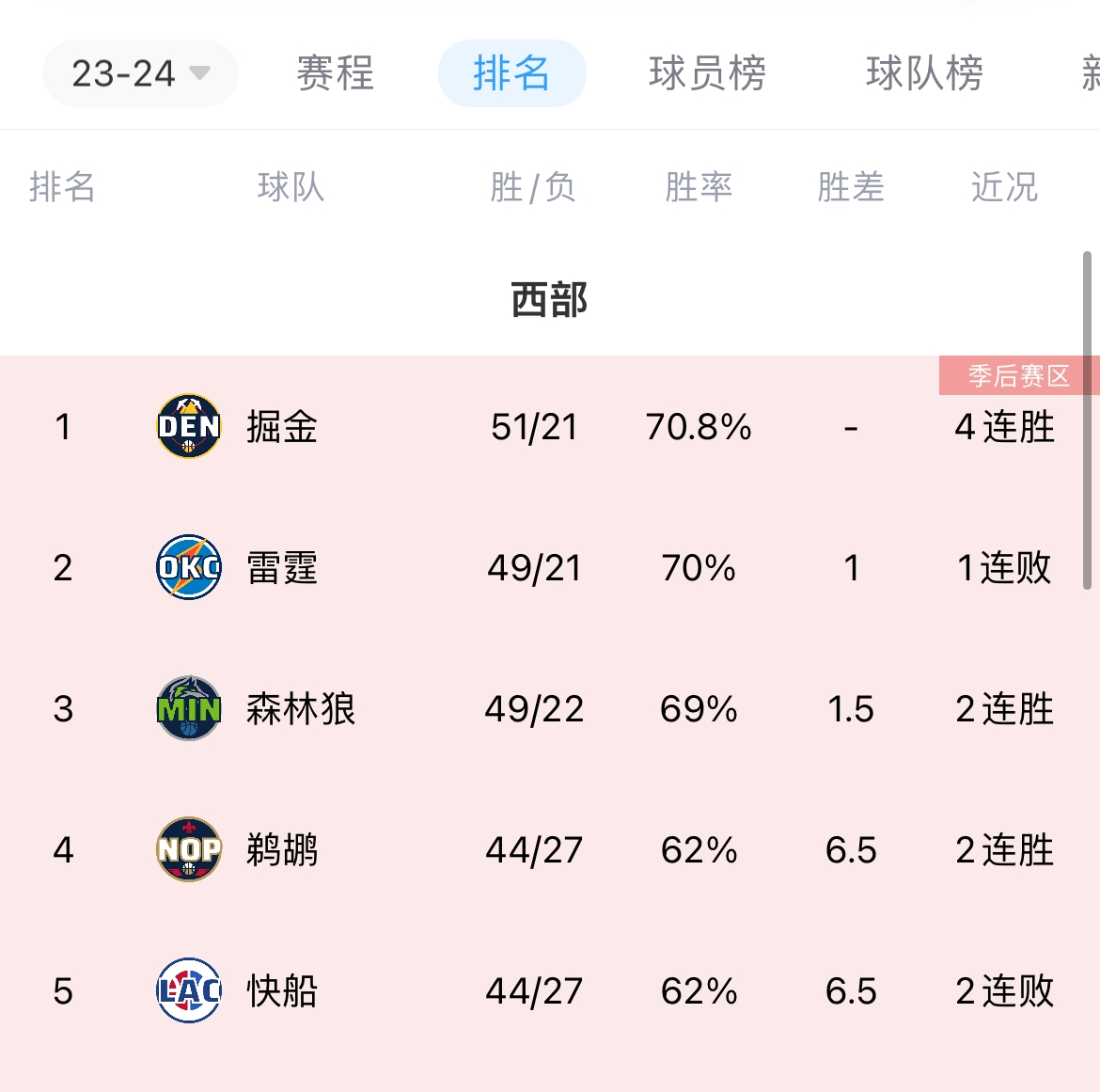Click the Timberwolves MIN team logo

pos(189,708)
